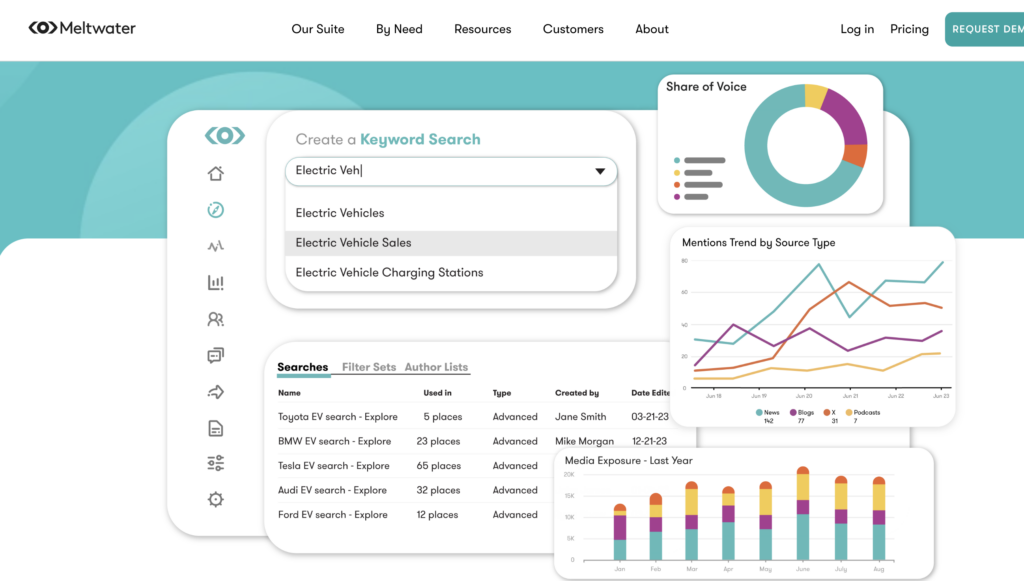Click the Blogs legend purple dot
This screenshot has height=581, width=1024.
pyautogui.click(x=793, y=413)
